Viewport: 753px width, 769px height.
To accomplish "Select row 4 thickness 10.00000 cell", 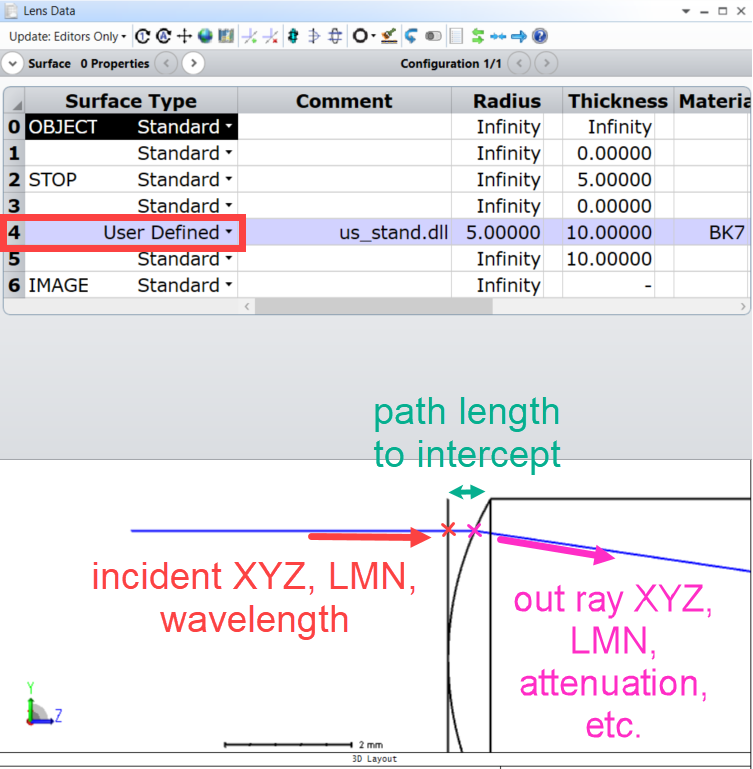I will point(609,232).
